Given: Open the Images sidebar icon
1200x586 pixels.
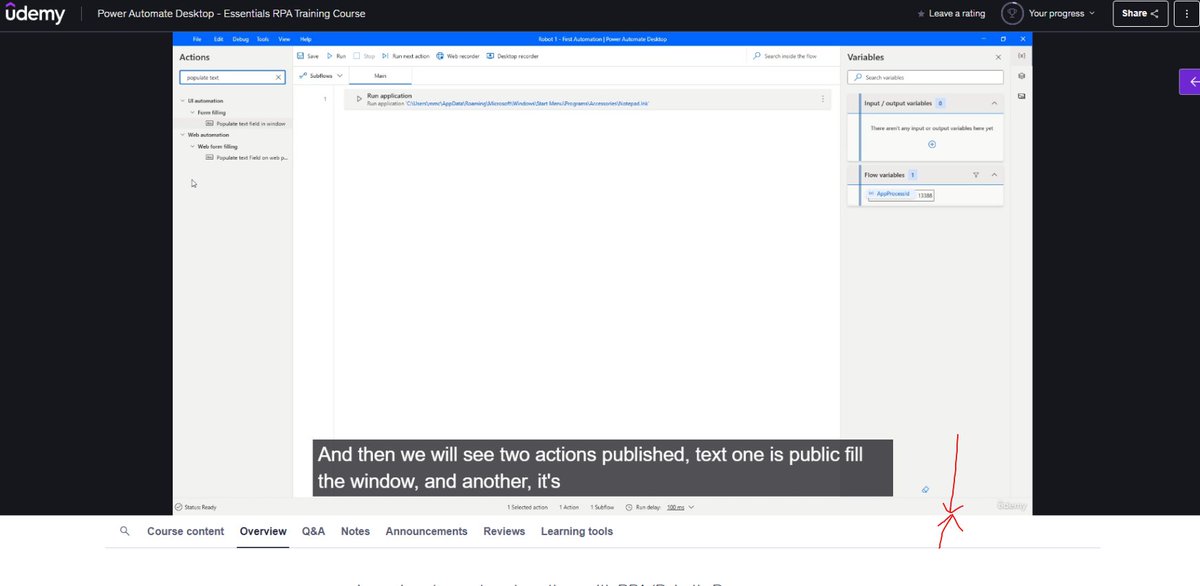Looking at the screenshot, I should click(1021, 96).
